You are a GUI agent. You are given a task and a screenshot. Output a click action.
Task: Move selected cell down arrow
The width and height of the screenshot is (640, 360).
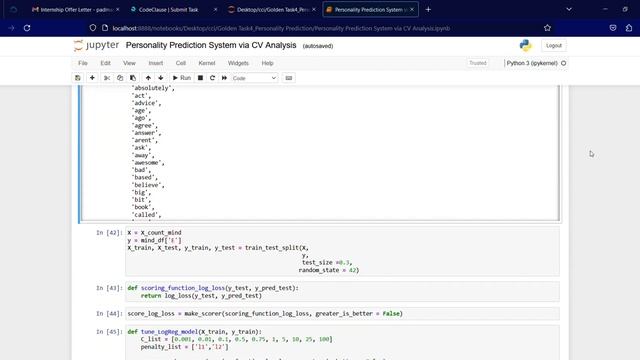161,78
